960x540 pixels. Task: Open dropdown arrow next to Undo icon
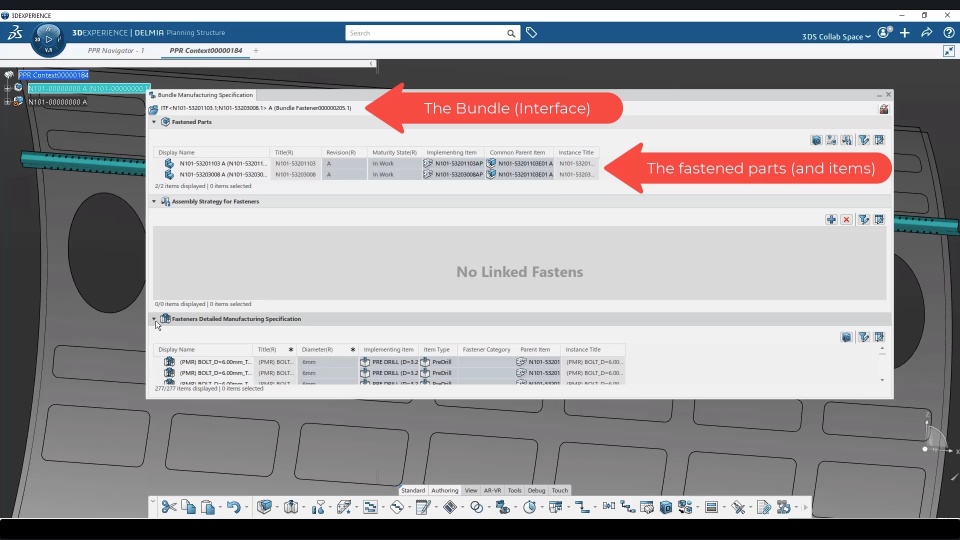pos(246,508)
